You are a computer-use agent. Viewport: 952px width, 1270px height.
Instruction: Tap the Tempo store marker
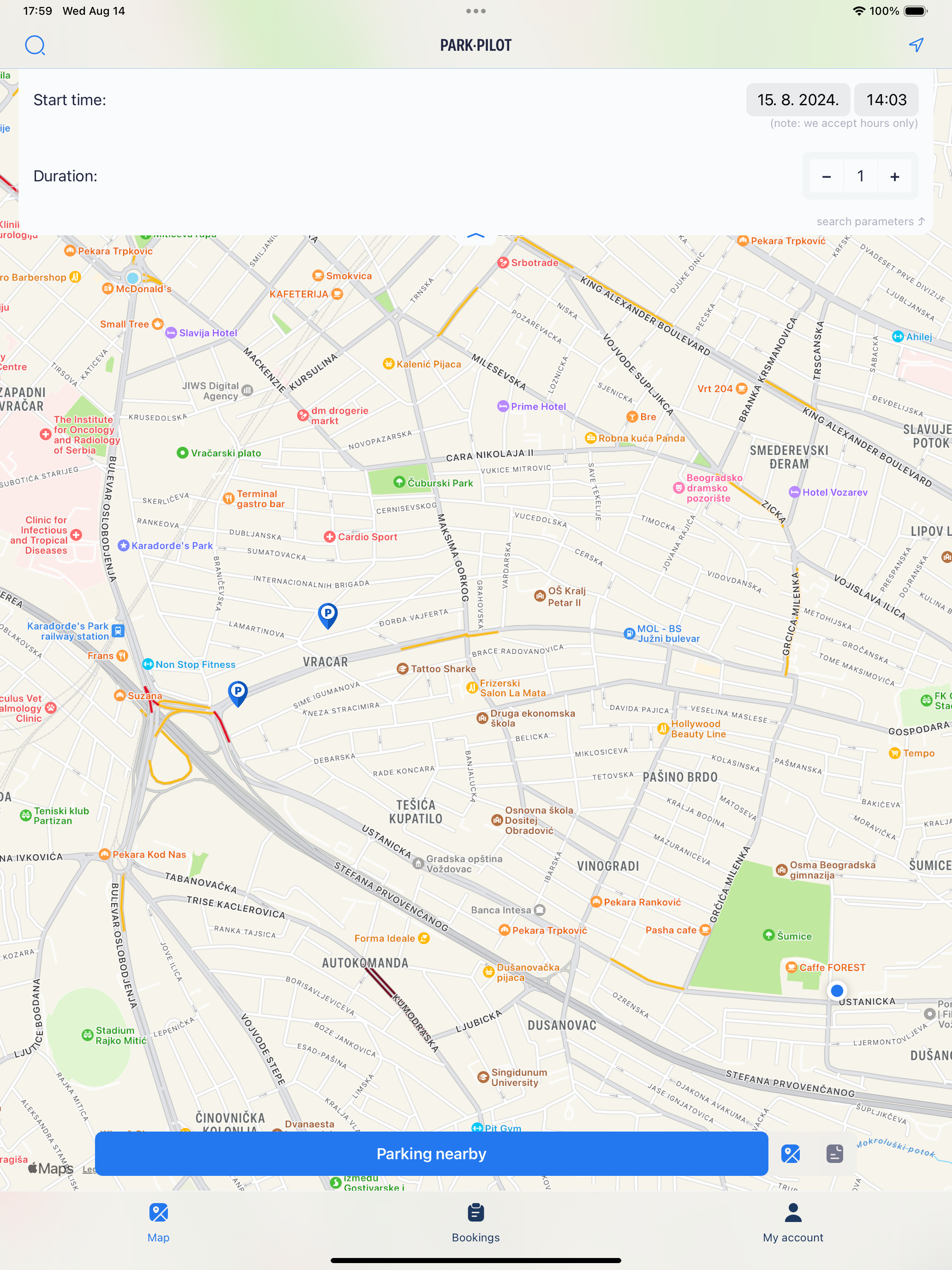click(x=894, y=753)
